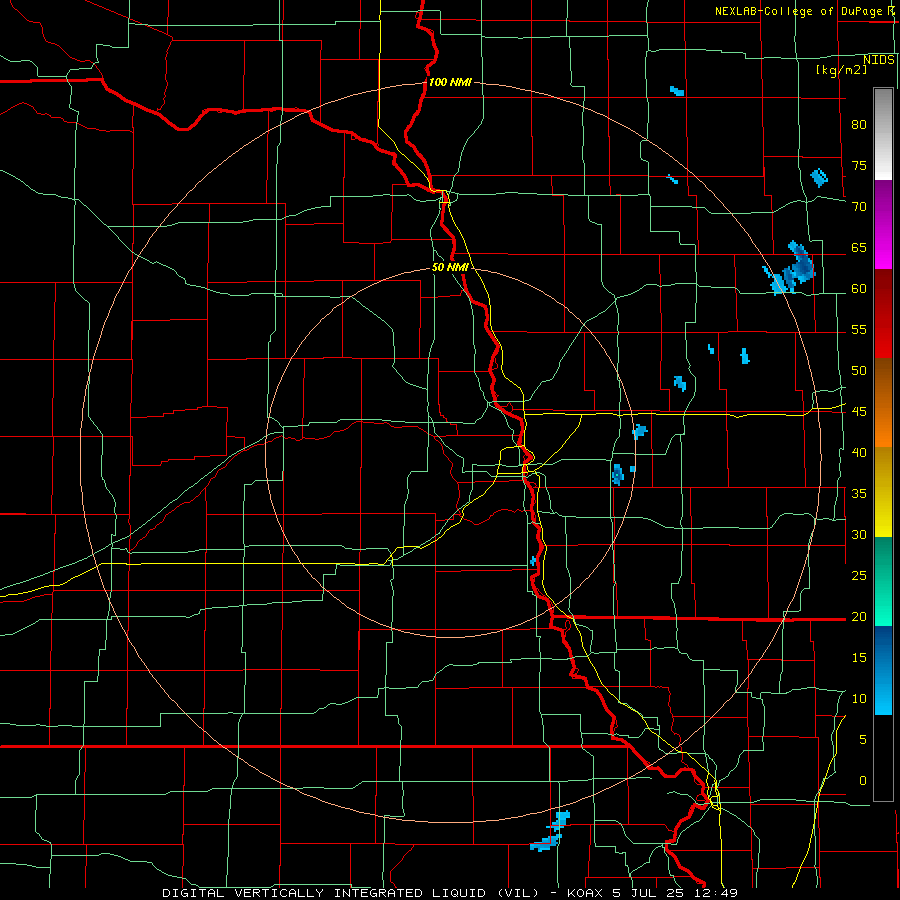The height and width of the screenshot is (900, 900).
Task: Pick the orange-brown segment of the color bar
Action: click(883, 403)
